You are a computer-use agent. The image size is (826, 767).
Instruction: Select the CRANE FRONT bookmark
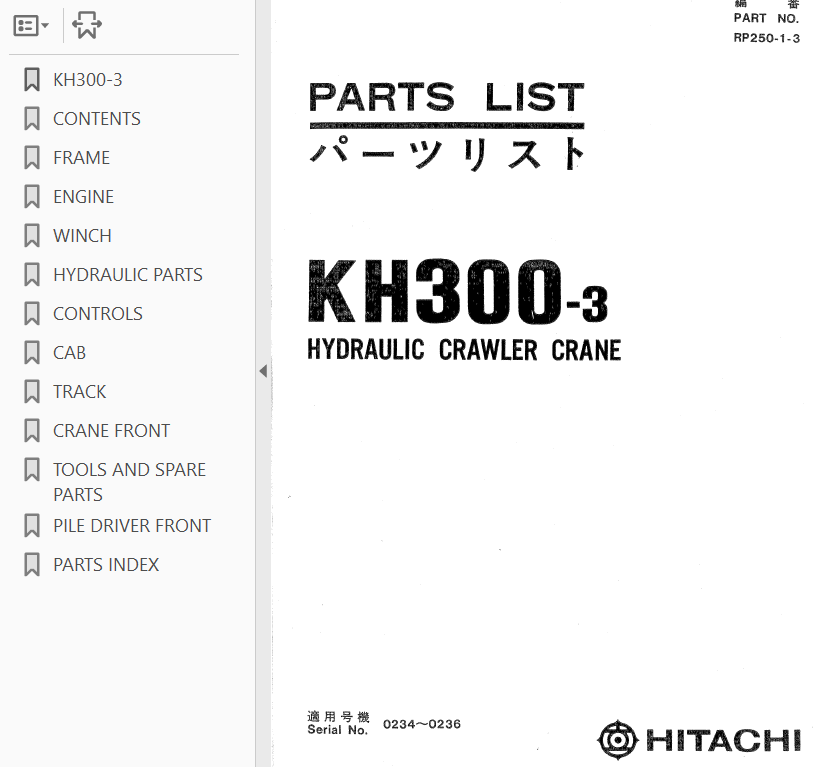click(112, 430)
